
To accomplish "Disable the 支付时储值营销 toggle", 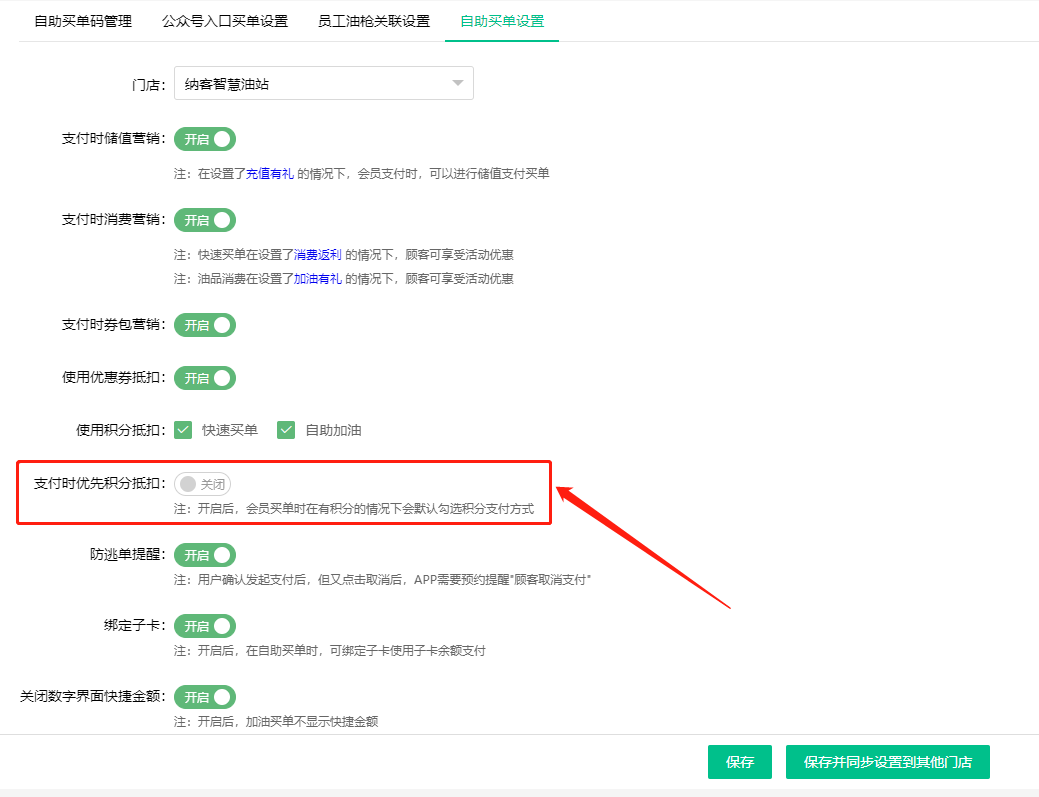I will click(x=204, y=139).
